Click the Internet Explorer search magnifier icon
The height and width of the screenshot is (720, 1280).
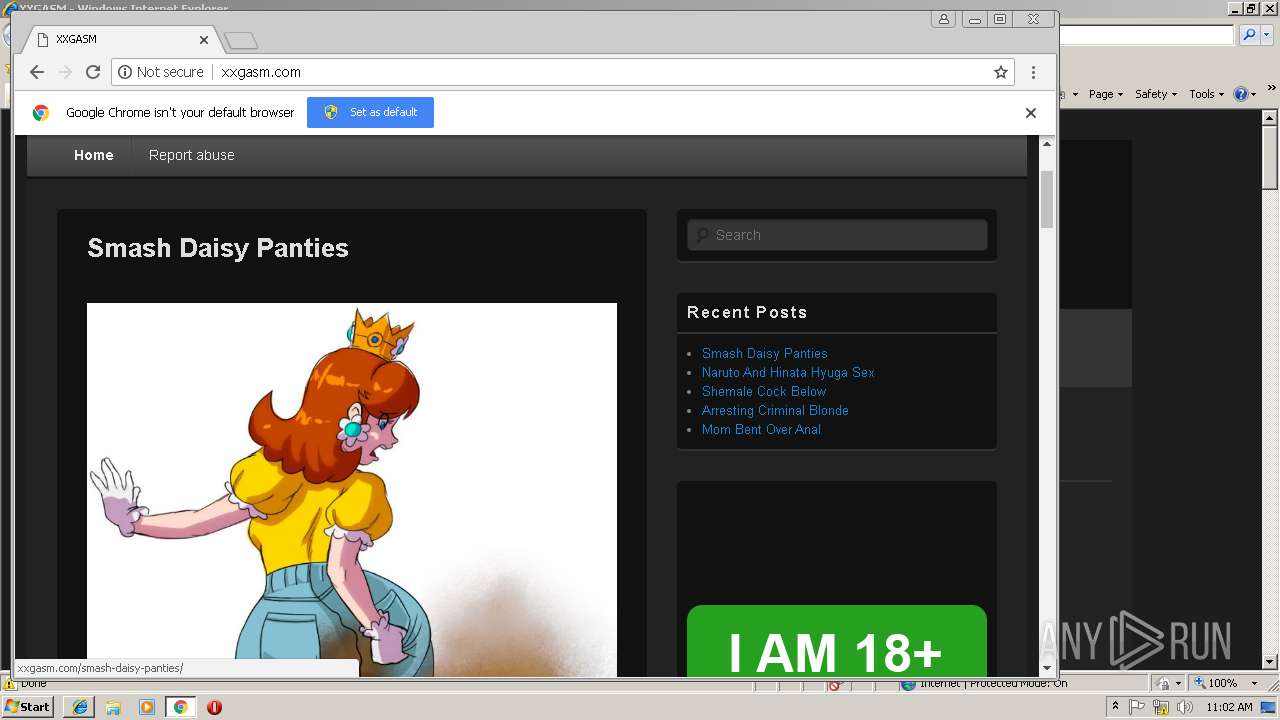[1250, 35]
